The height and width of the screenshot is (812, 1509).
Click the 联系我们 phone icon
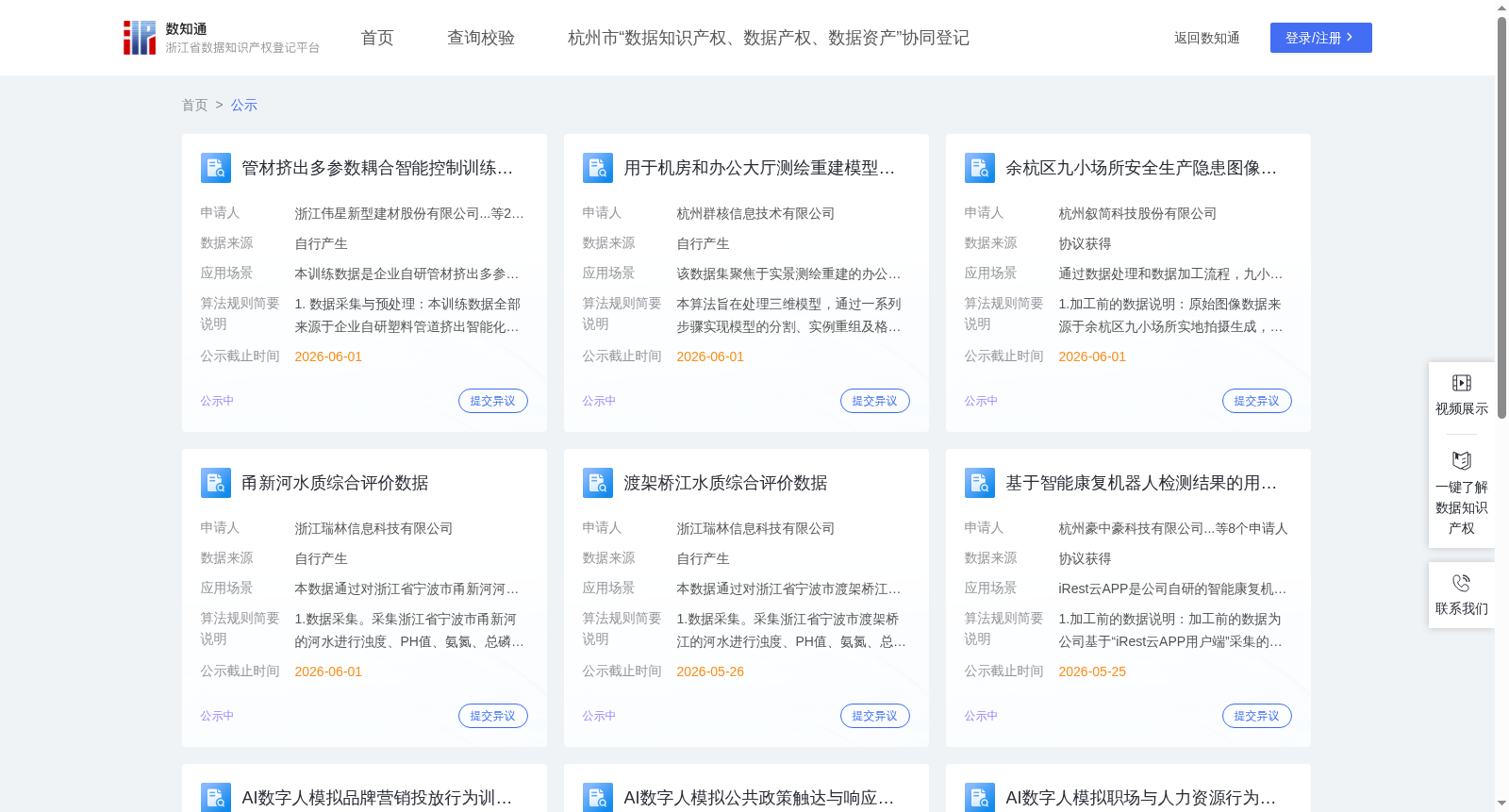click(x=1462, y=583)
